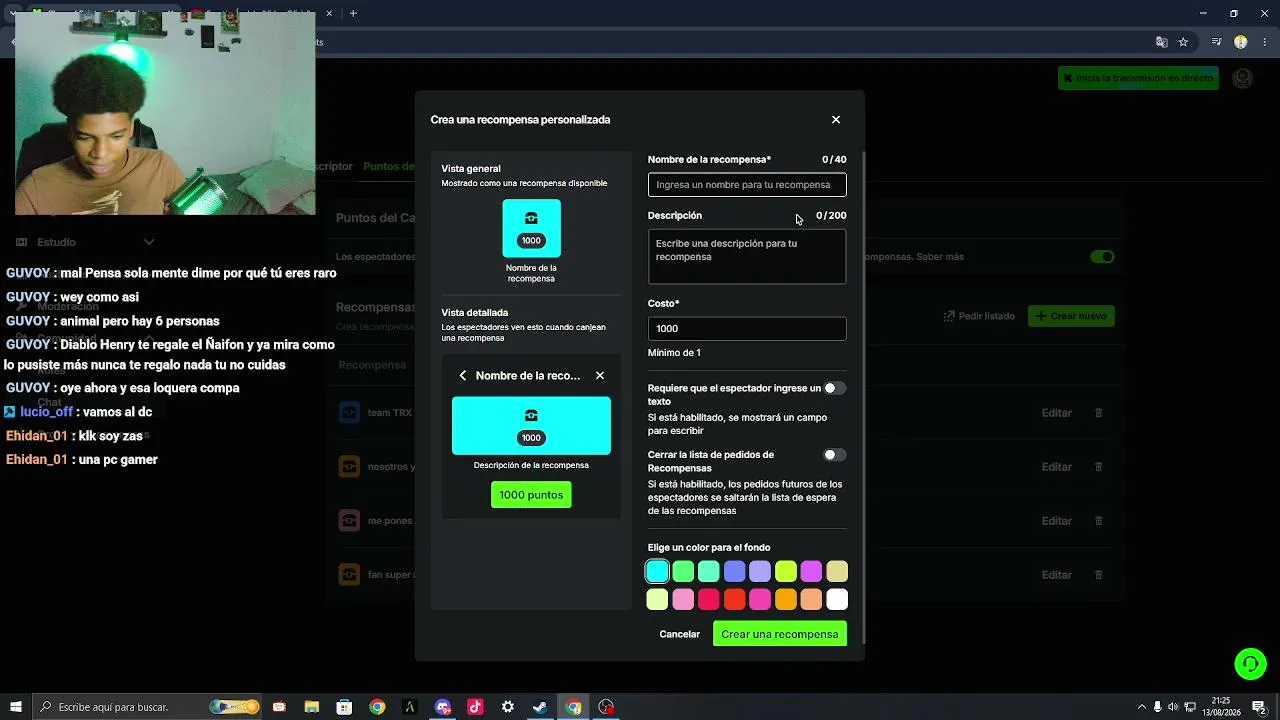Select the periwinkle blue swatch

(x=734, y=571)
